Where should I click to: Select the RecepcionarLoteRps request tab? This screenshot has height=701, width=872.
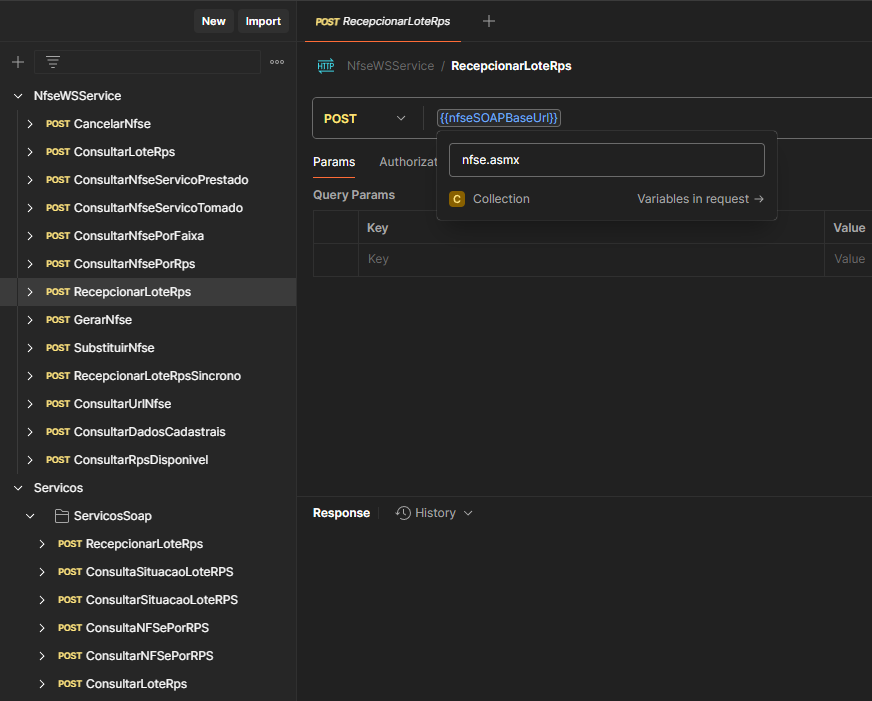click(x=383, y=21)
